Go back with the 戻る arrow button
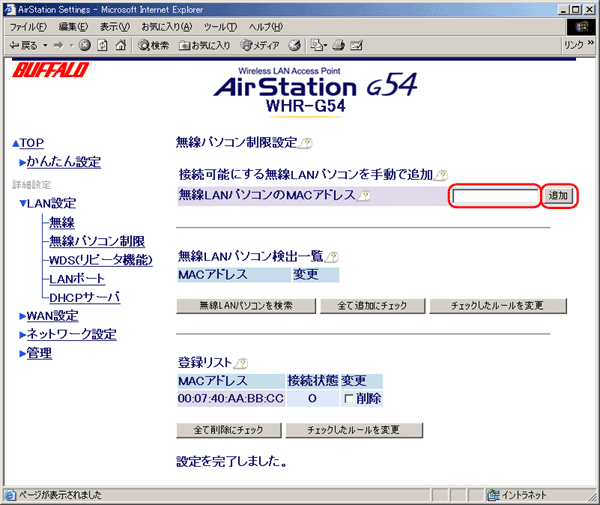 [x=23, y=46]
